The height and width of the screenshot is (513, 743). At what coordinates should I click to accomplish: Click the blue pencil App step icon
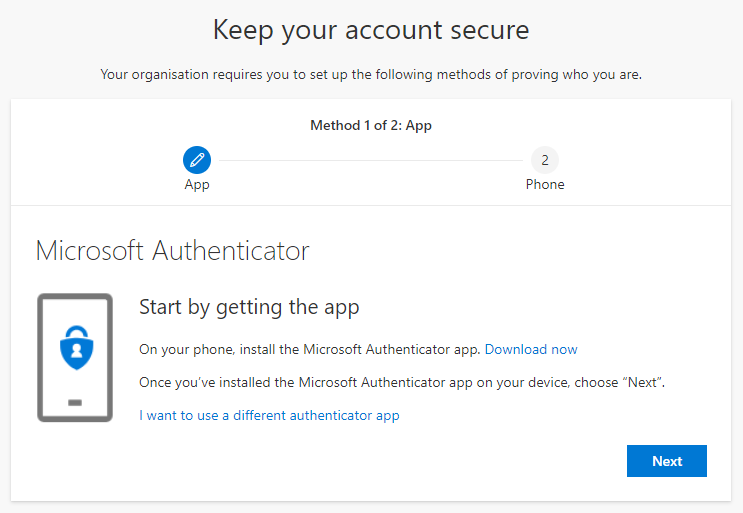(197, 160)
